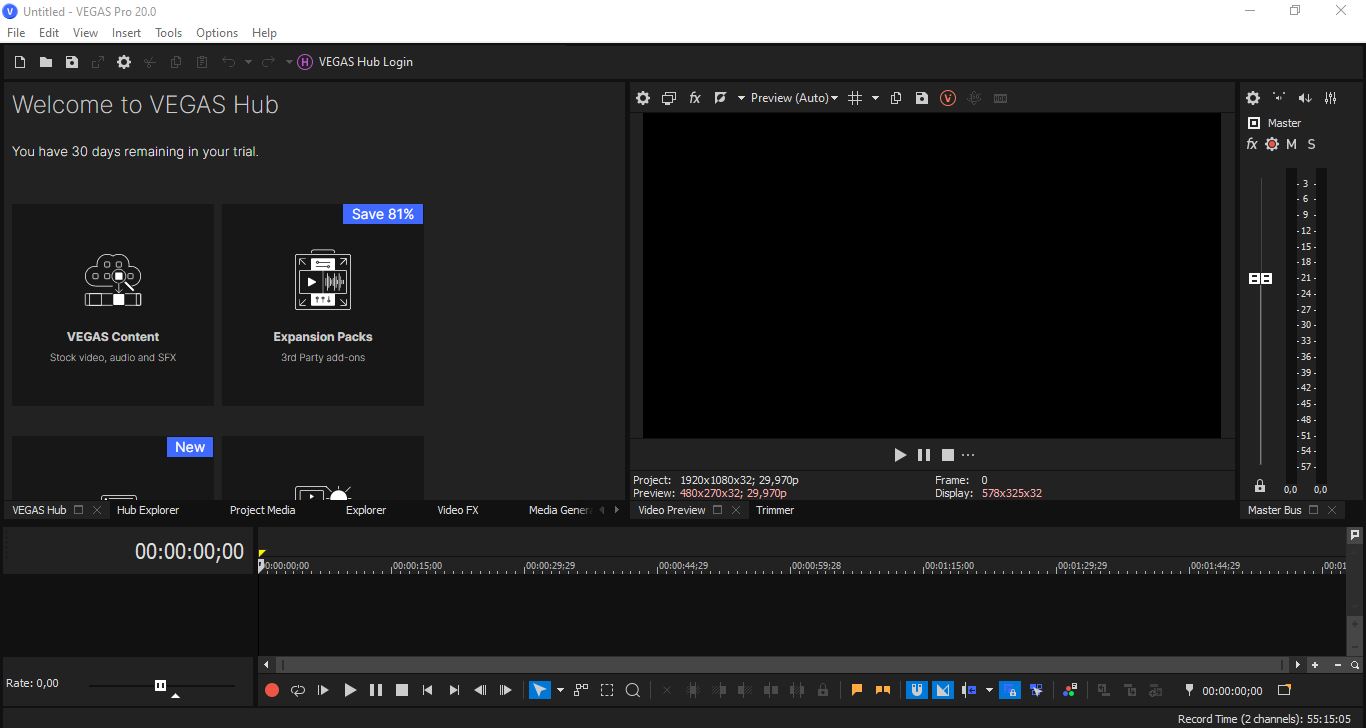Switch to the Video FX tab

tap(458, 510)
